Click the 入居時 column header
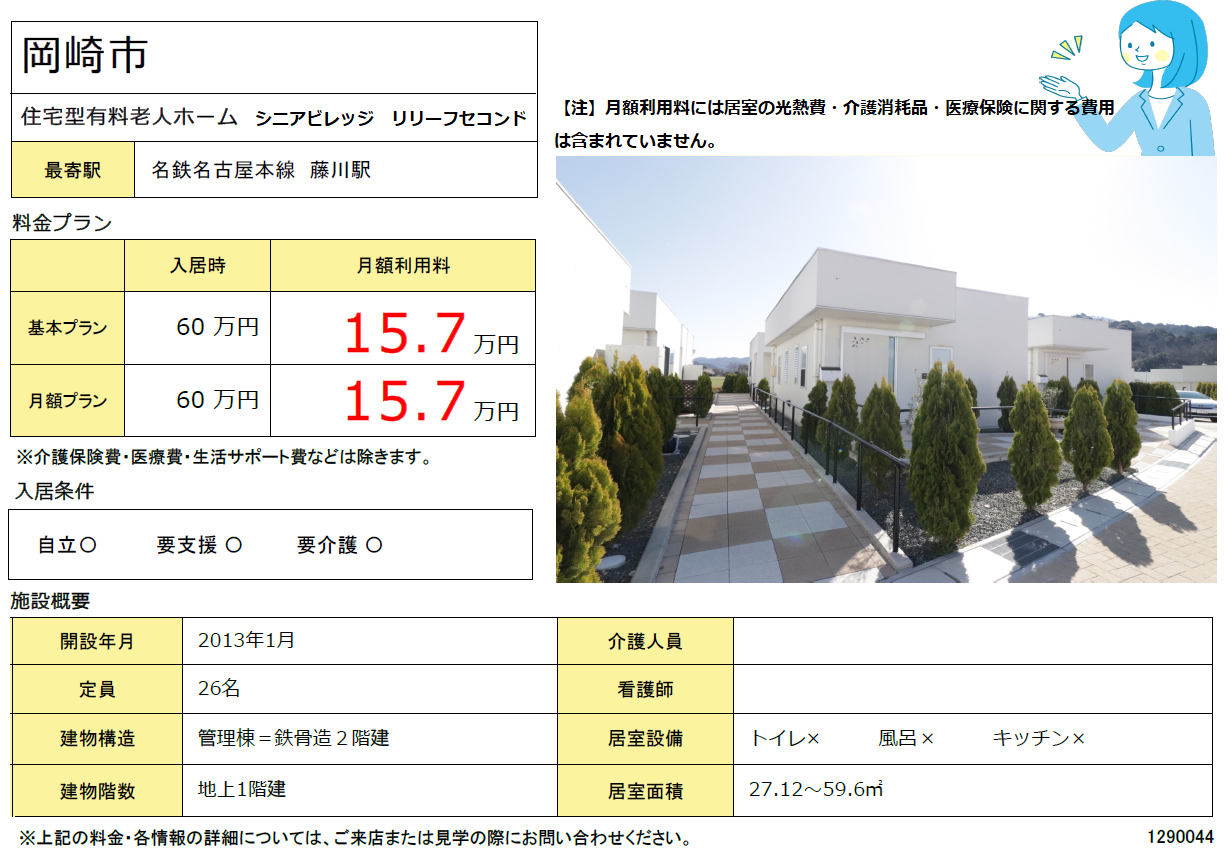The height and width of the screenshot is (858, 1228). click(x=197, y=266)
